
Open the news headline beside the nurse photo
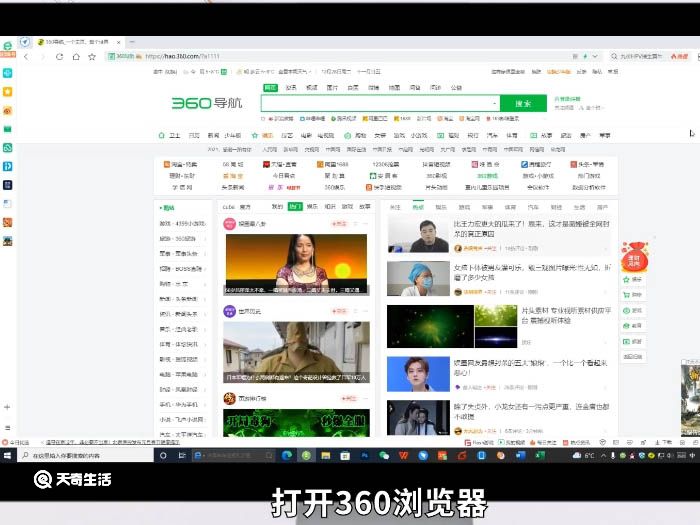[x=532, y=272]
